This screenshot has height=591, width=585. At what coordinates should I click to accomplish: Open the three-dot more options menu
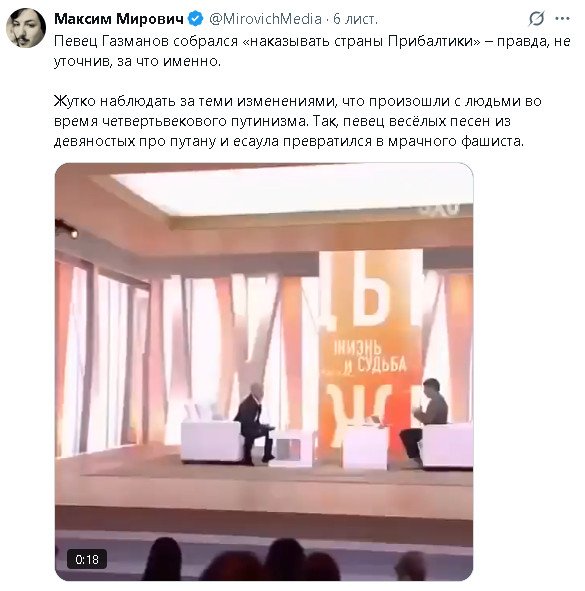point(562,18)
